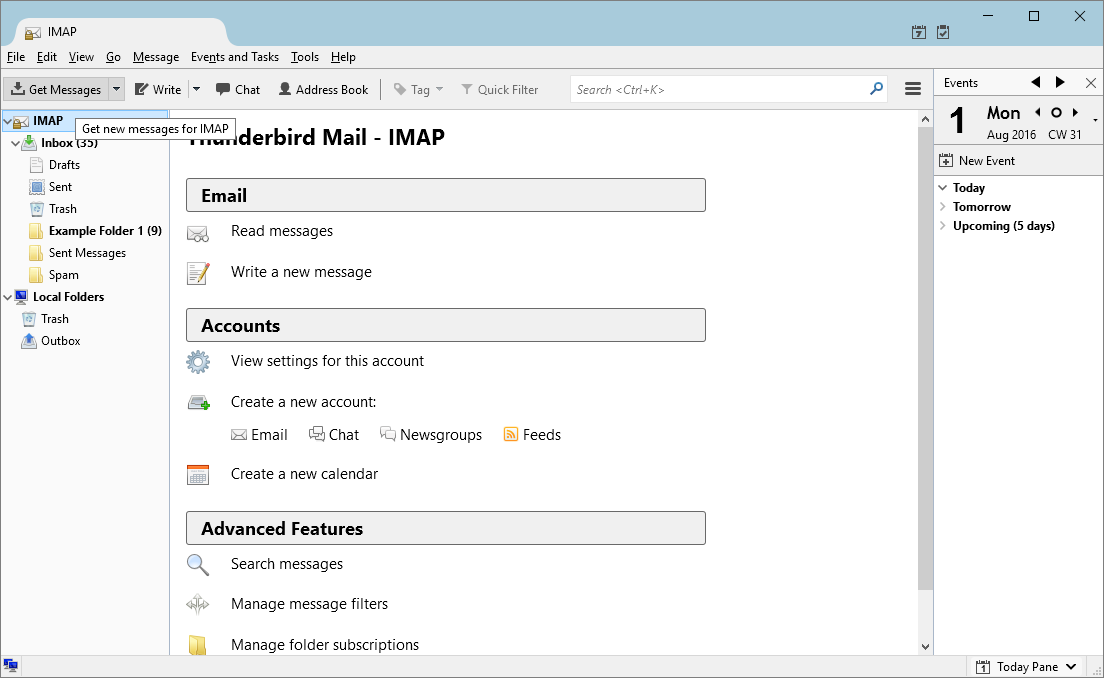The width and height of the screenshot is (1104, 678).
Task: Toggle the Quick Filter bar
Action: 499,89
